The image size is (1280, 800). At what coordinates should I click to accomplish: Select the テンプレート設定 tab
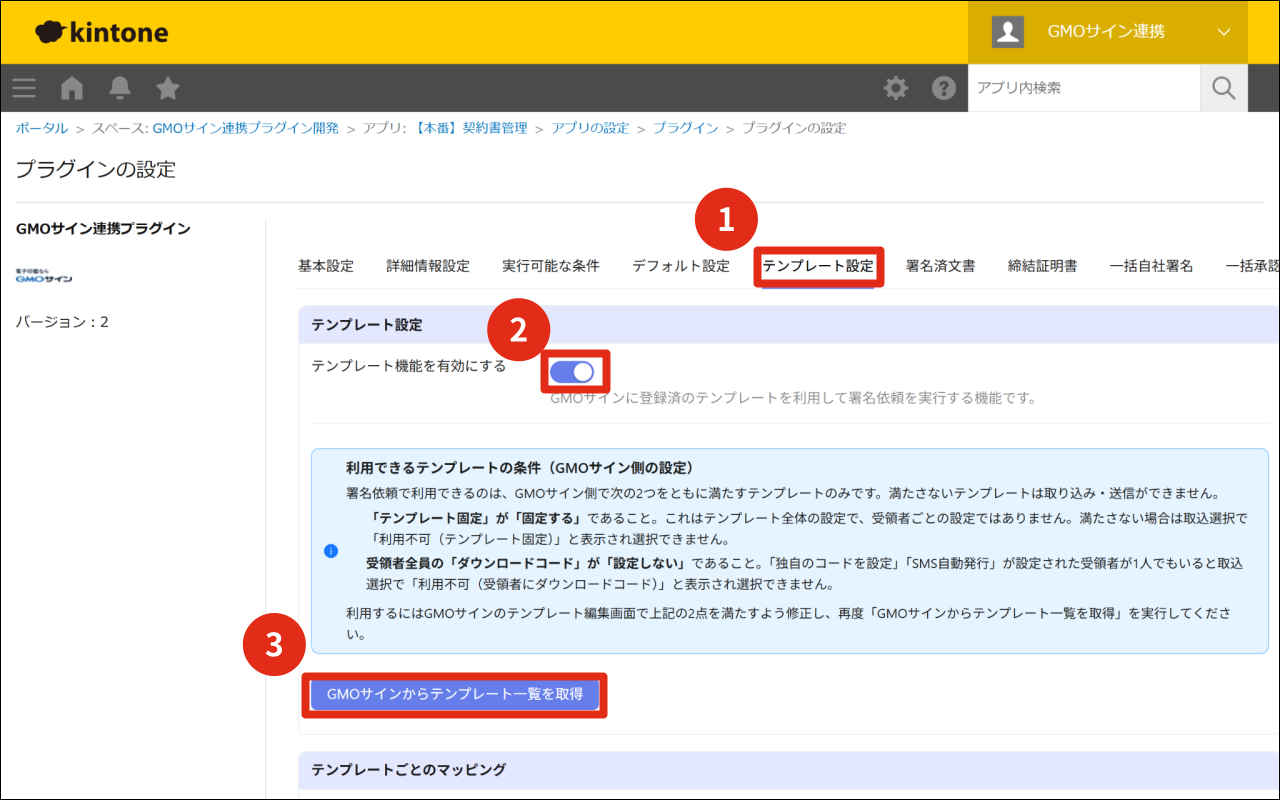pyautogui.click(x=818, y=267)
